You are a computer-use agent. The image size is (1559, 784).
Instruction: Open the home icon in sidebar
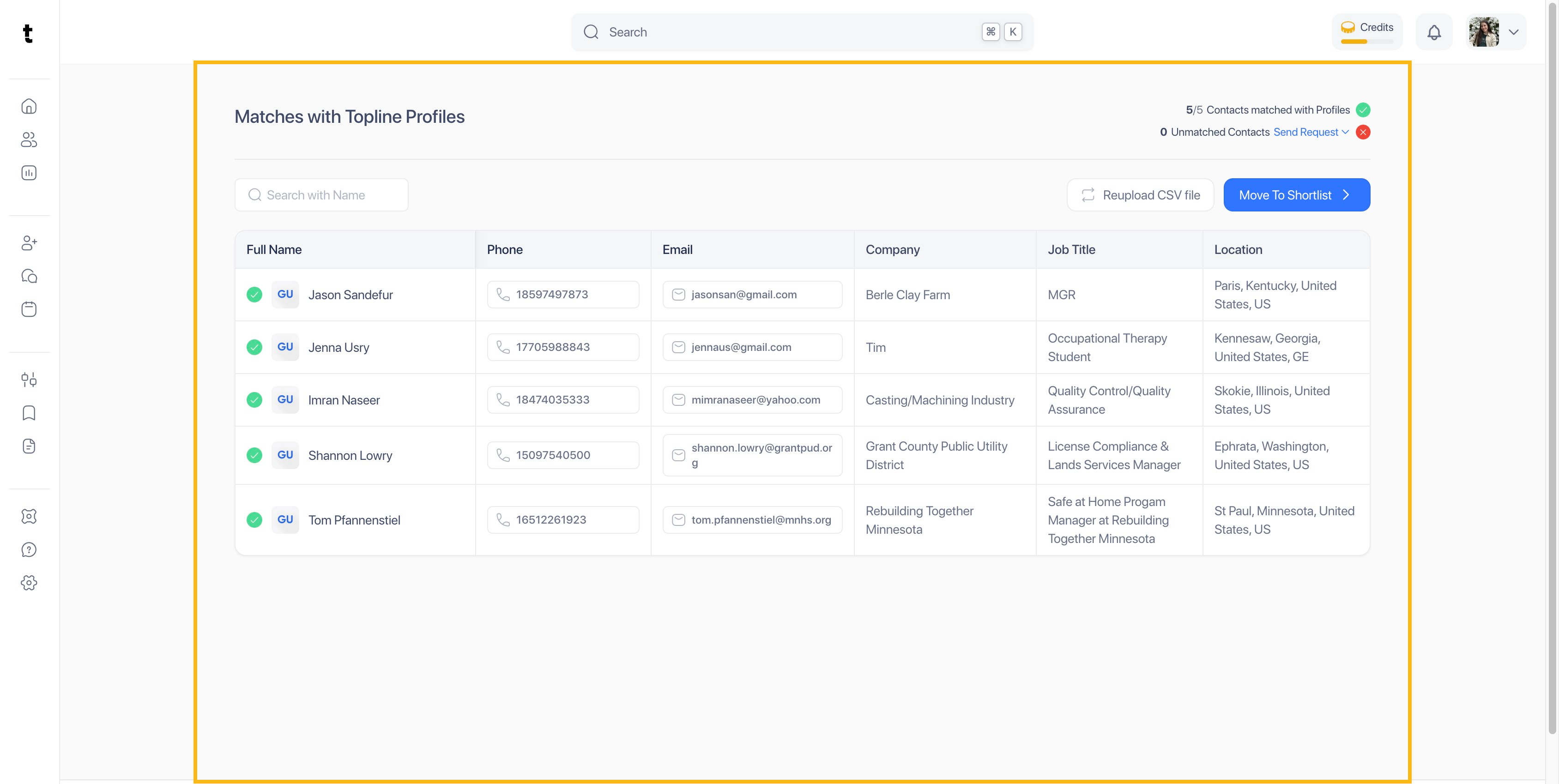pyautogui.click(x=29, y=107)
